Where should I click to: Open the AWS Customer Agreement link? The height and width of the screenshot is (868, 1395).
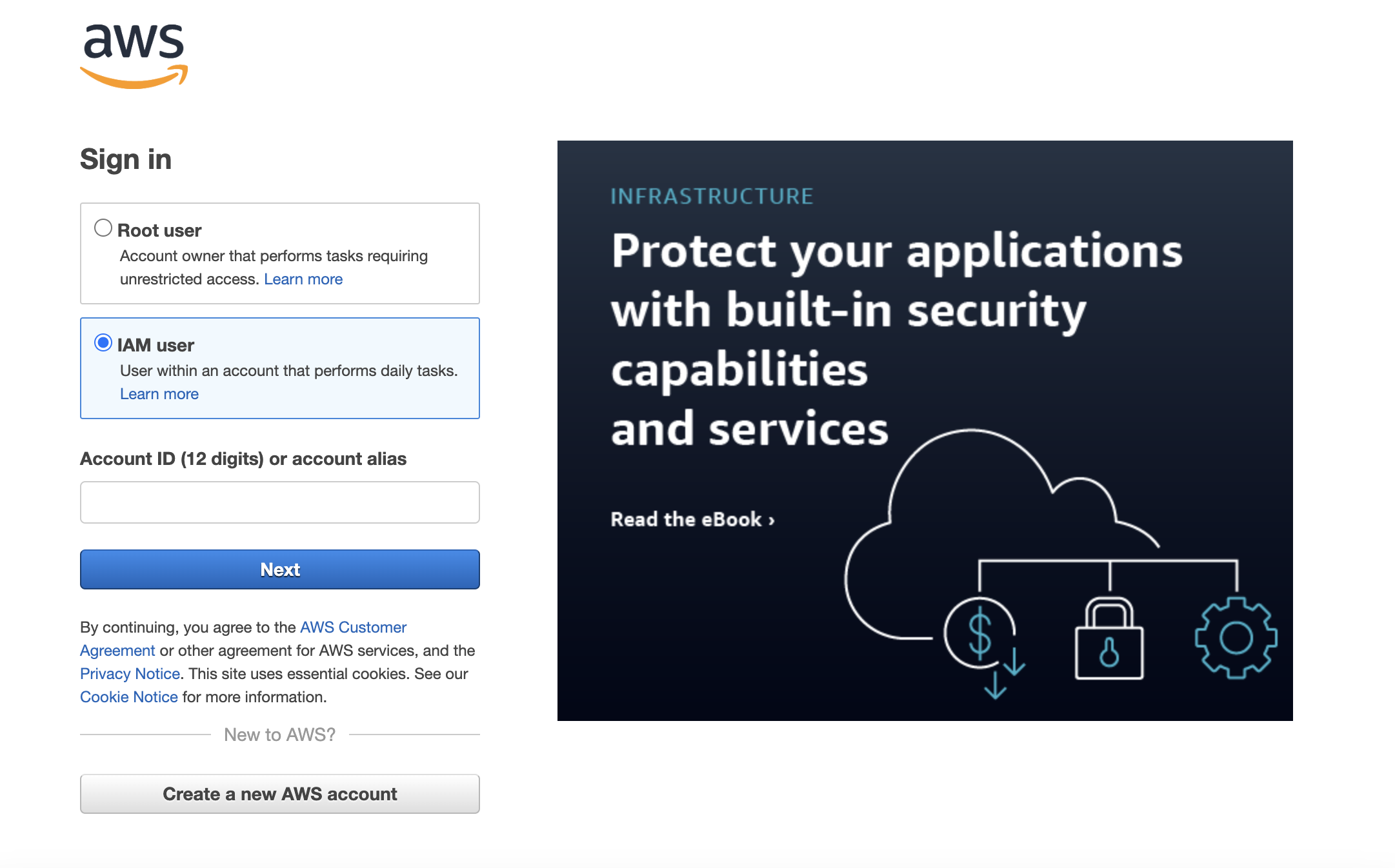coord(353,627)
